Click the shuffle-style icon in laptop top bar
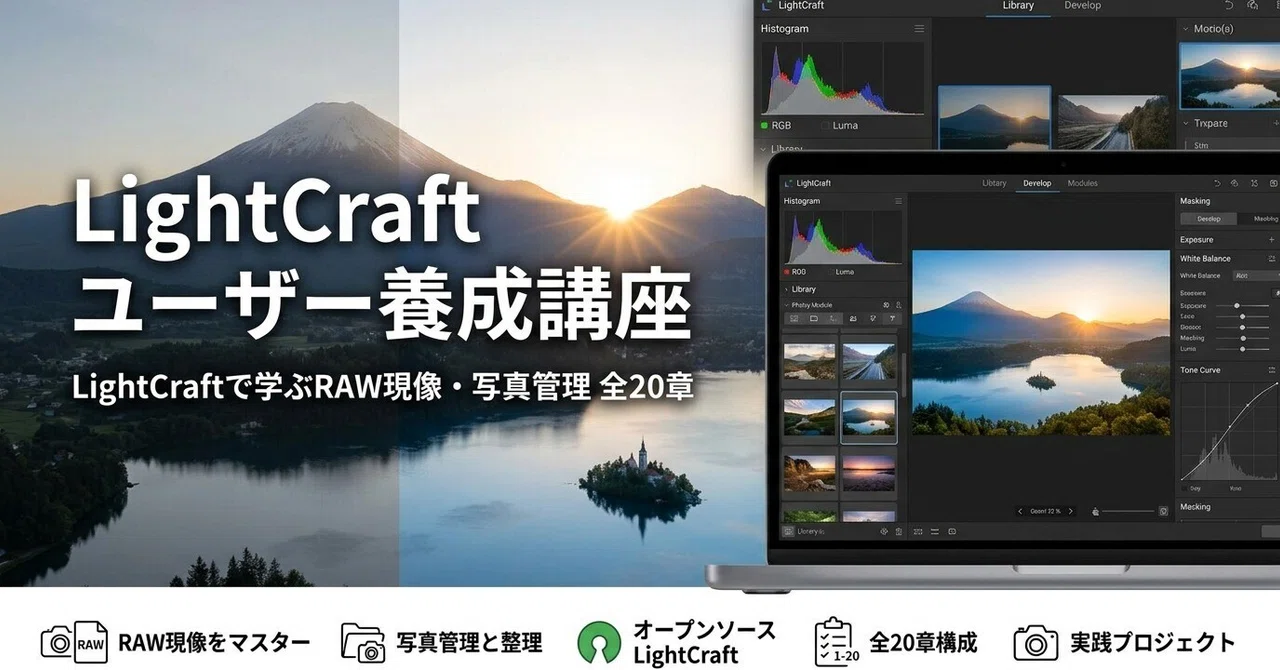 pos(1254,183)
